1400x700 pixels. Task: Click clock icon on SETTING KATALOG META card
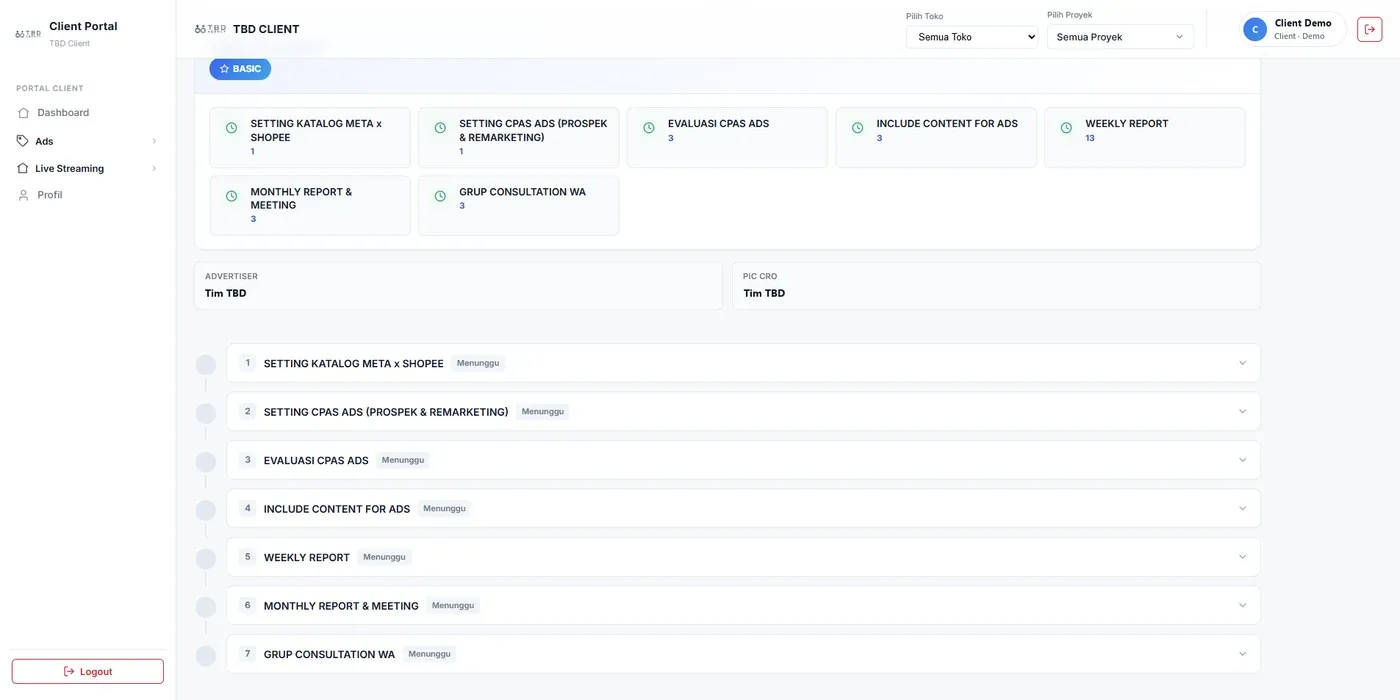231,128
